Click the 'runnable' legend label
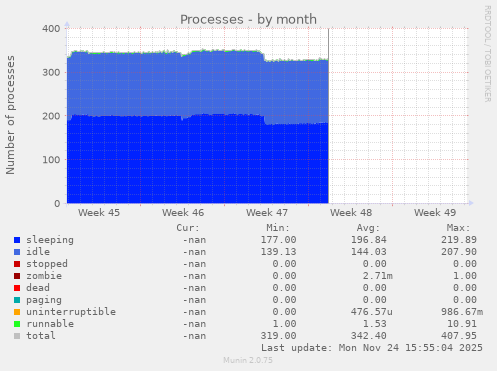 50,324
